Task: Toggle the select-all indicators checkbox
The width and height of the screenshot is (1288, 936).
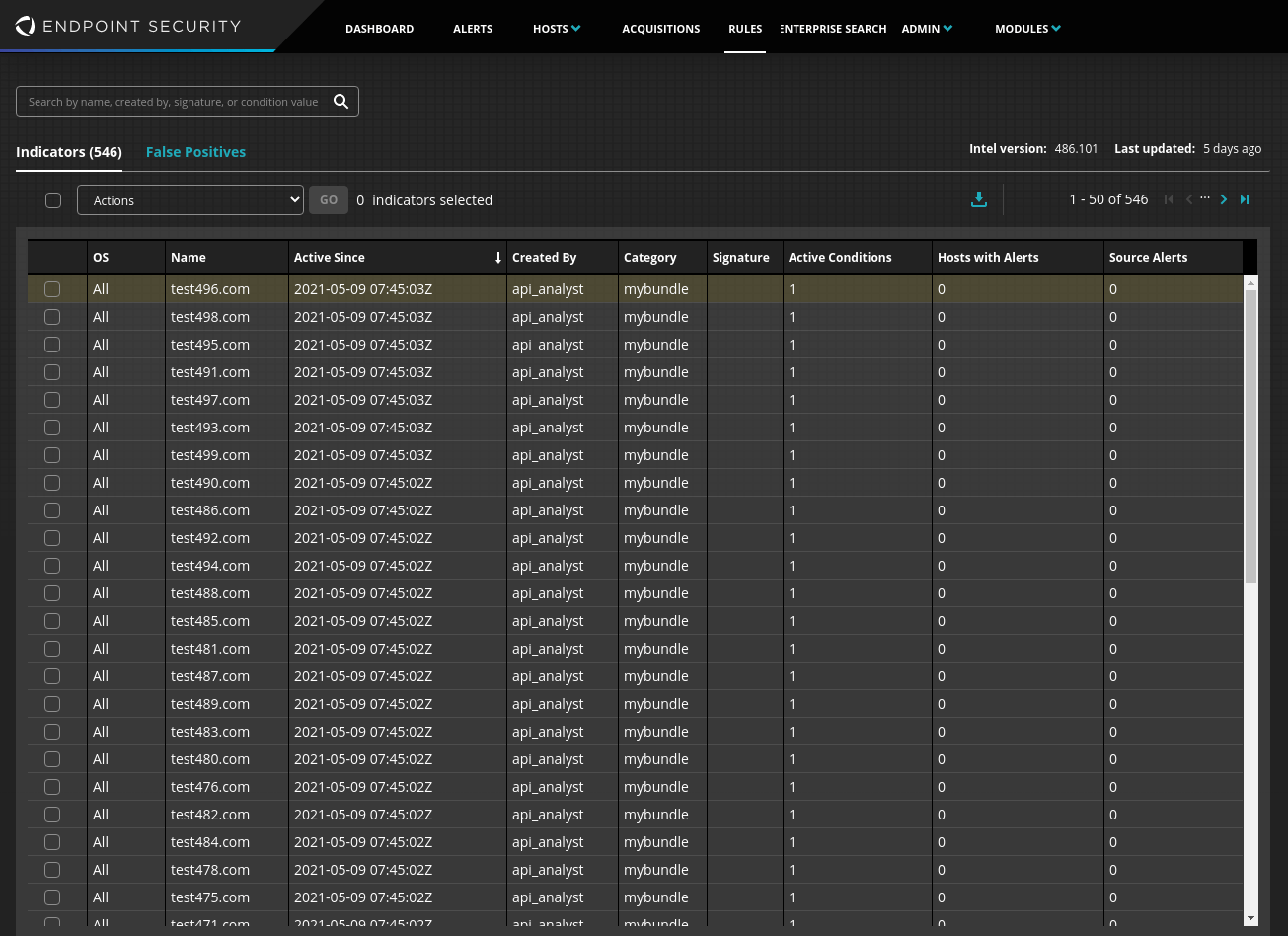Action: click(53, 200)
